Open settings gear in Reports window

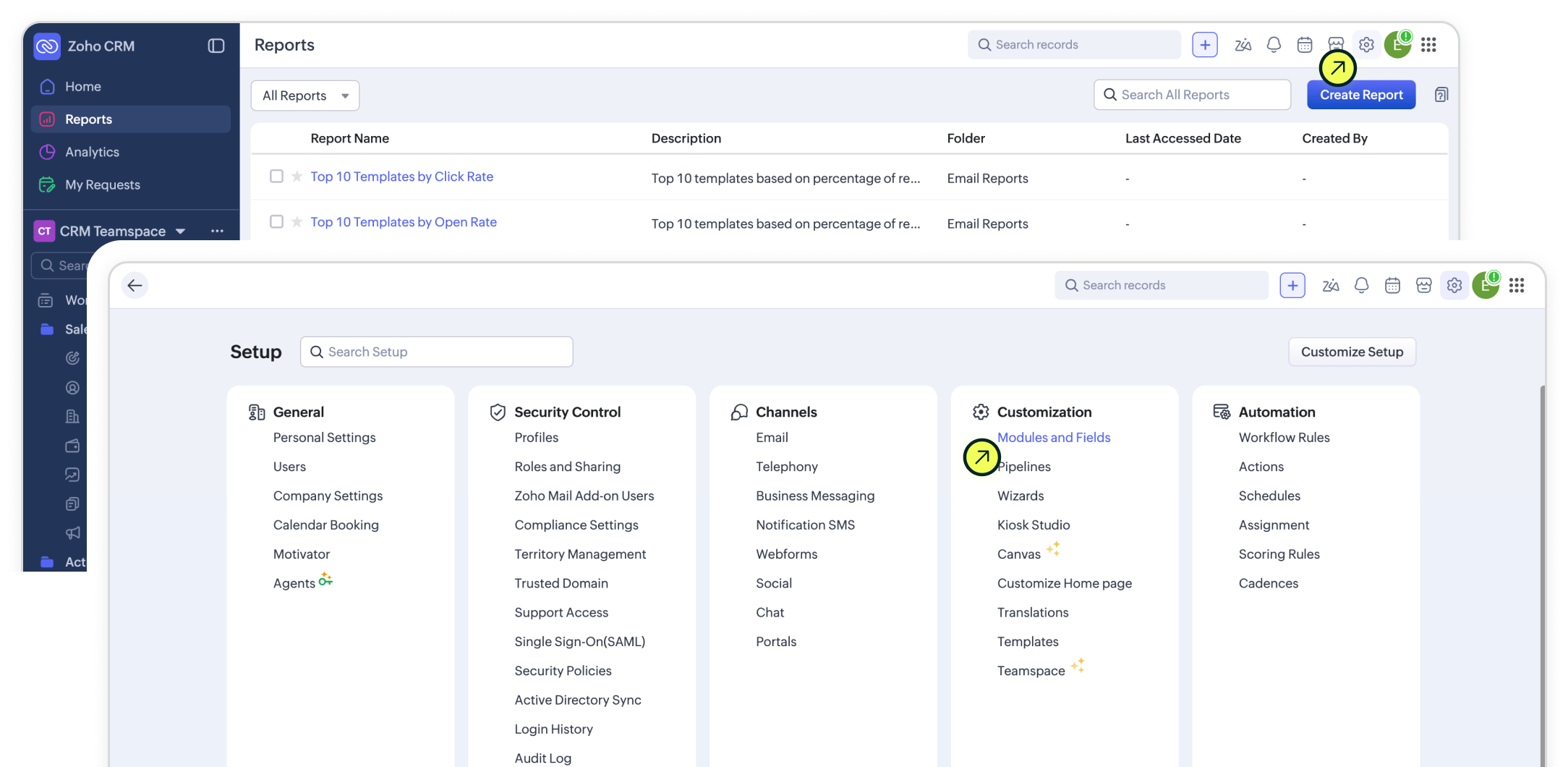click(x=1366, y=45)
